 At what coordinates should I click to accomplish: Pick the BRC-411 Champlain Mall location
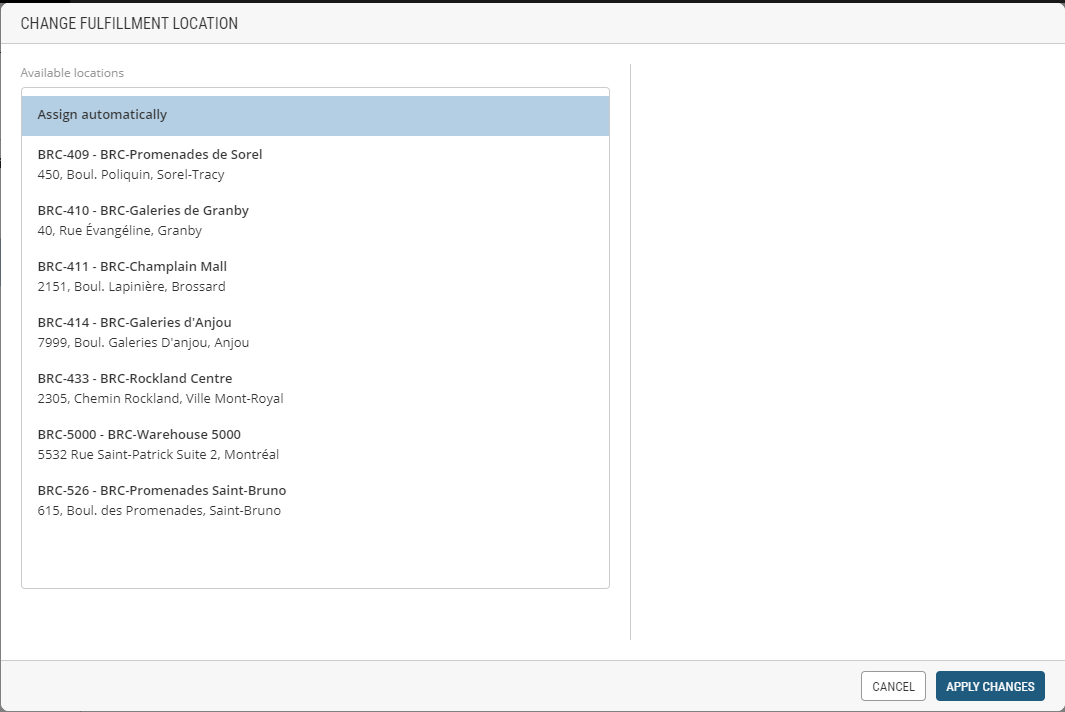click(x=132, y=267)
